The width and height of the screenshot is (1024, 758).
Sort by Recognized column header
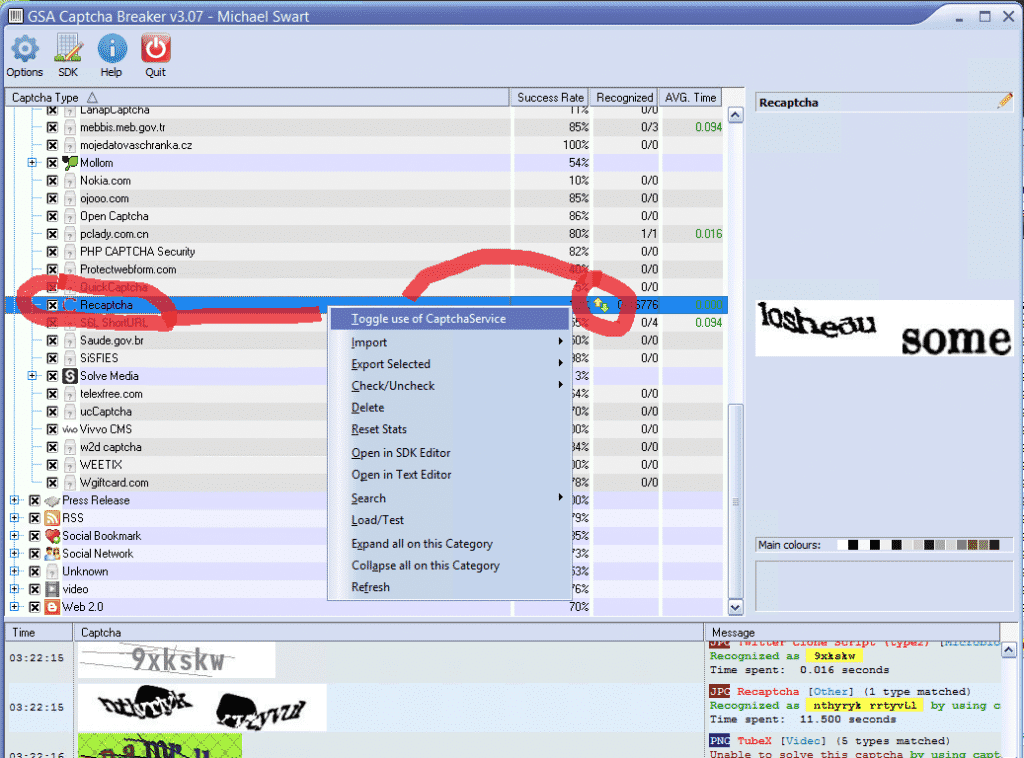point(624,97)
